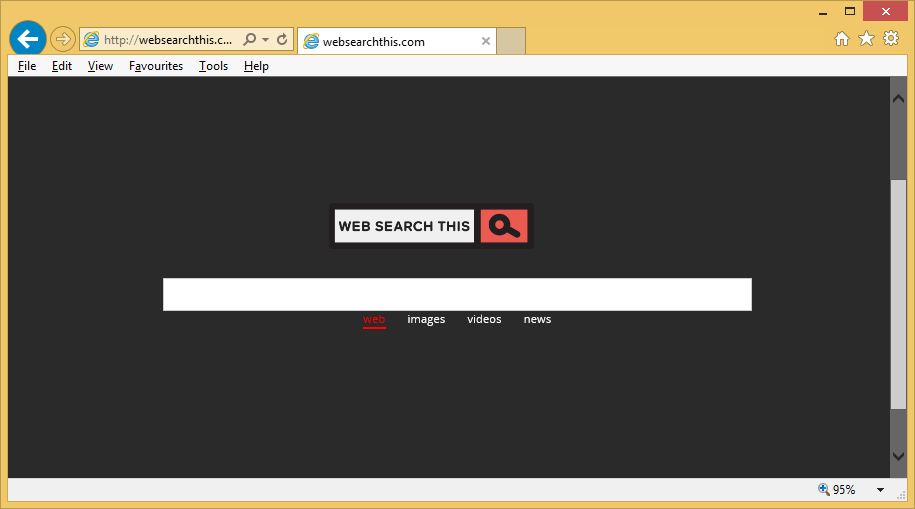Open the Favourites menu
Screen dimensions: 915x509
pos(156,66)
